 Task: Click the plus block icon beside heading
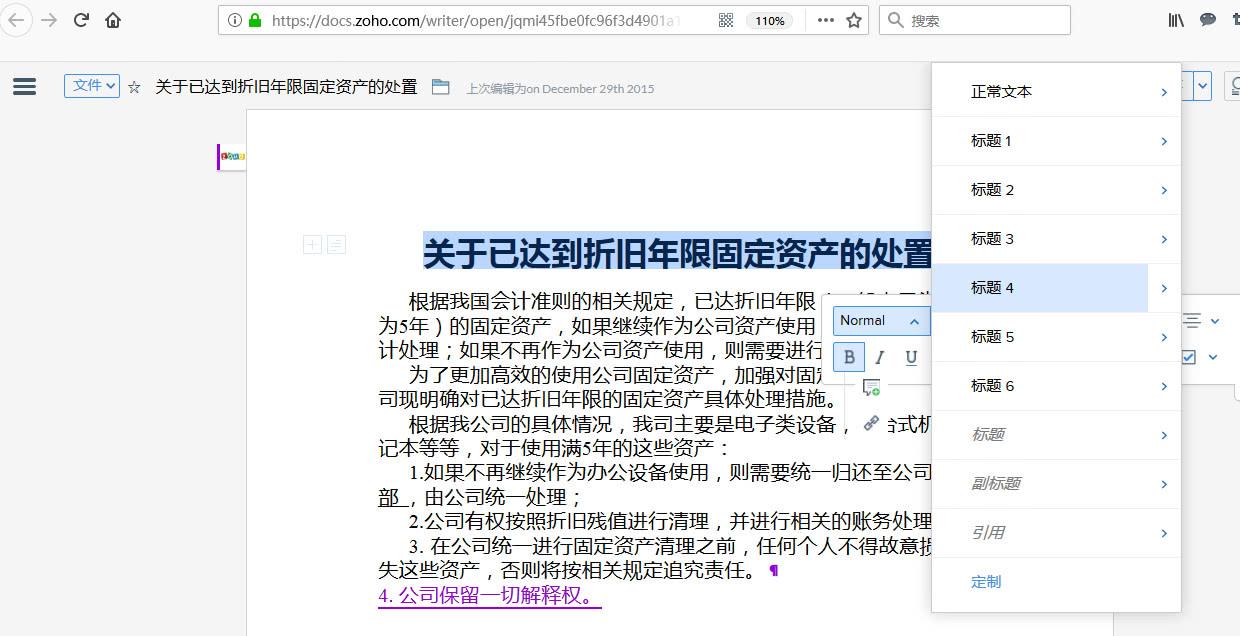tap(312, 244)
